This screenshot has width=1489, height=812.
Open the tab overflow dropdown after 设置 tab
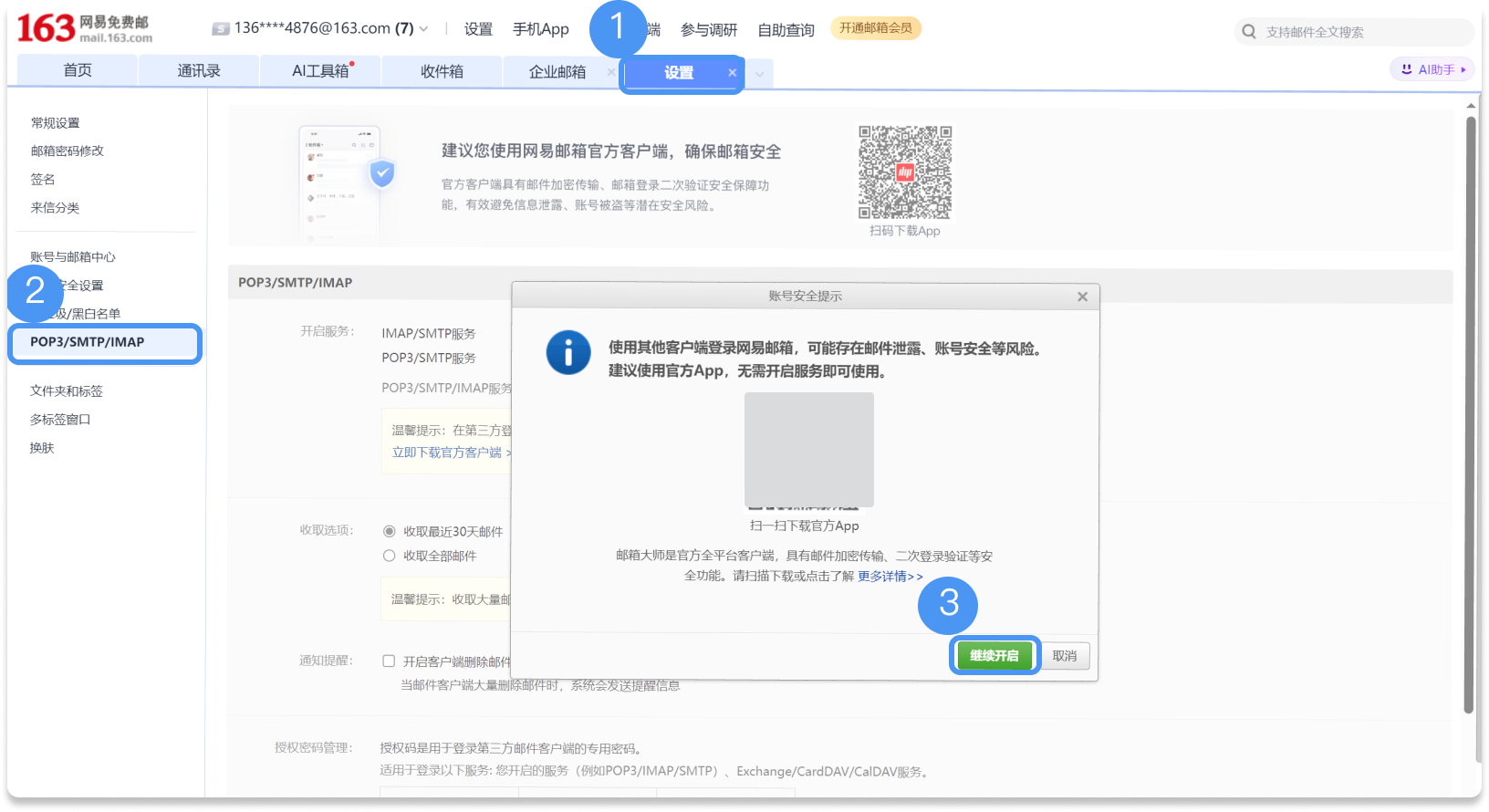click(760, 73)
